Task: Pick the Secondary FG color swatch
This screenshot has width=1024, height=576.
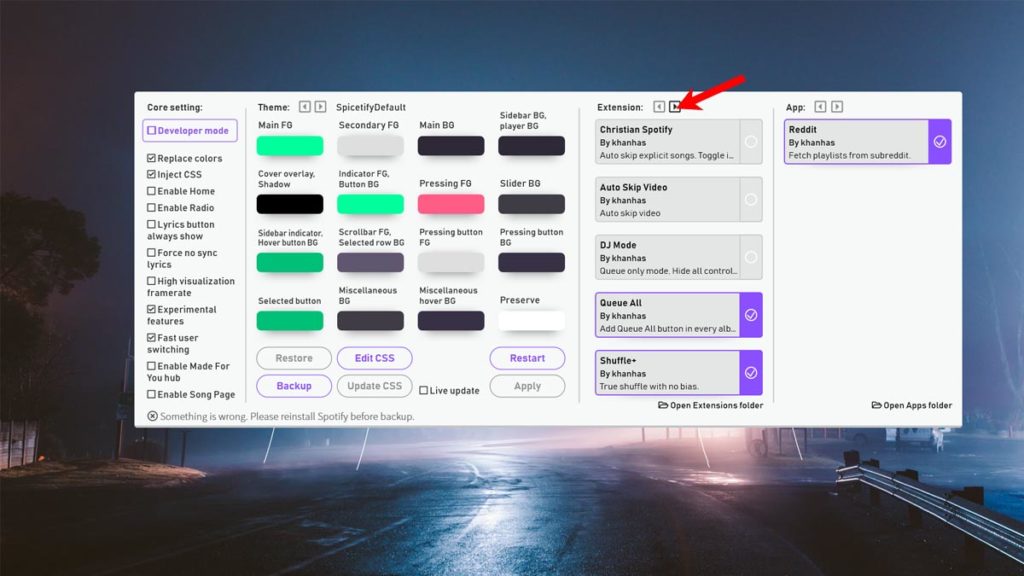Action: tap(370, 146)
